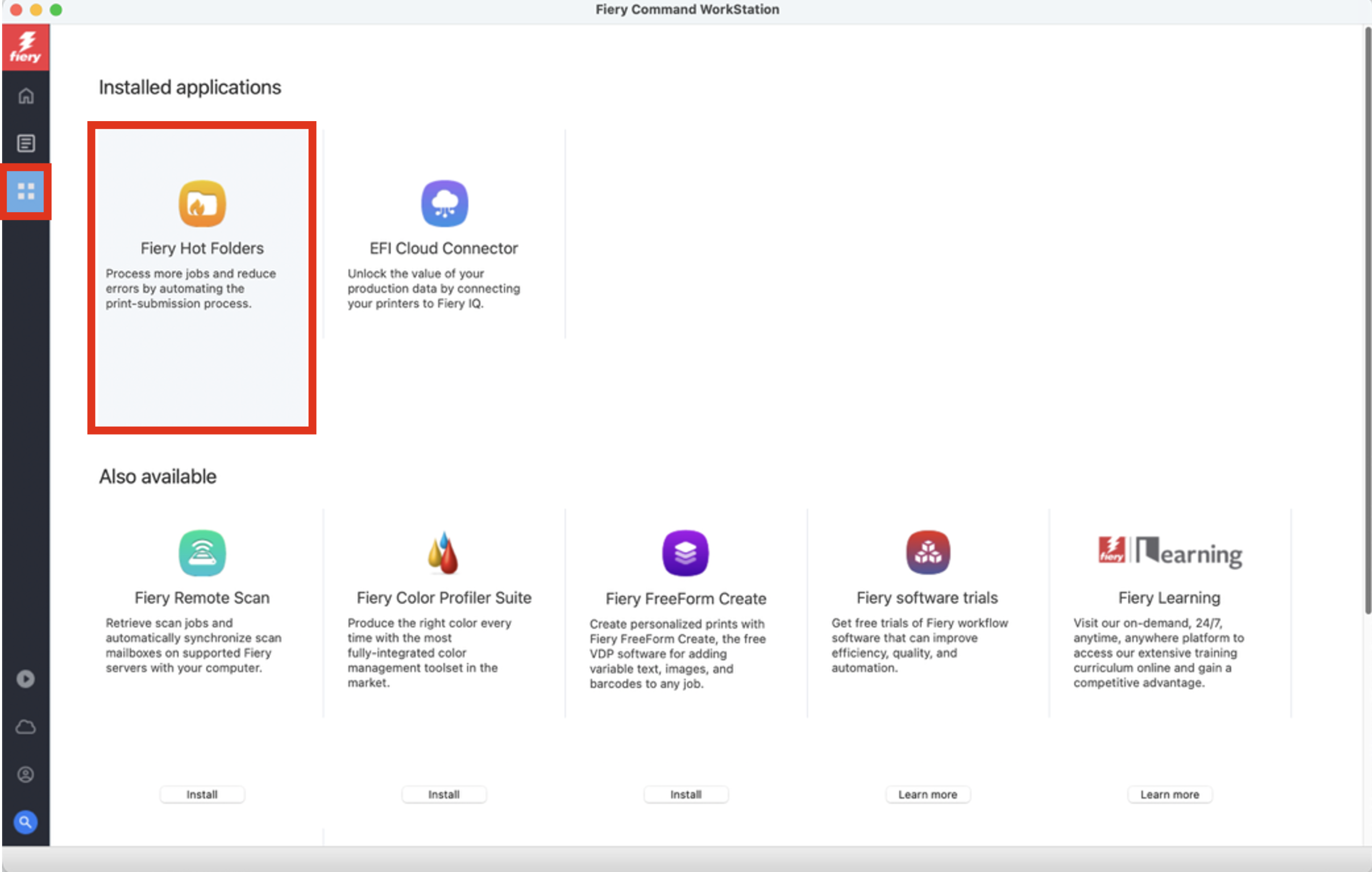Click the Color Profiler Suite description text
This screenshot has height=872, width=1372.
tap(430, 653)
